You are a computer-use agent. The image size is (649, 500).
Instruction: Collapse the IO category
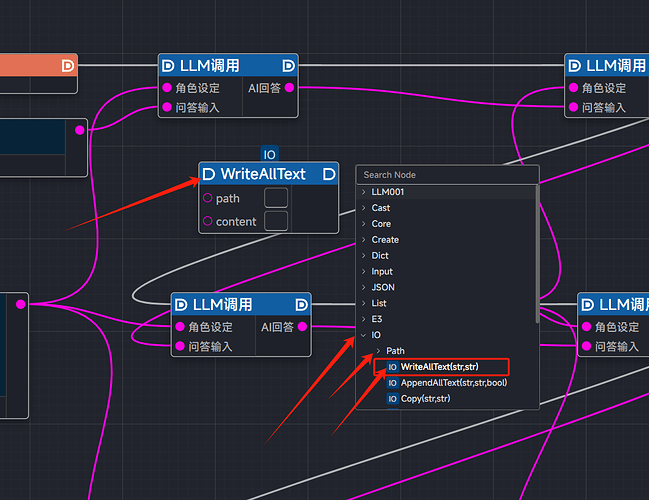tap(375, 335)
